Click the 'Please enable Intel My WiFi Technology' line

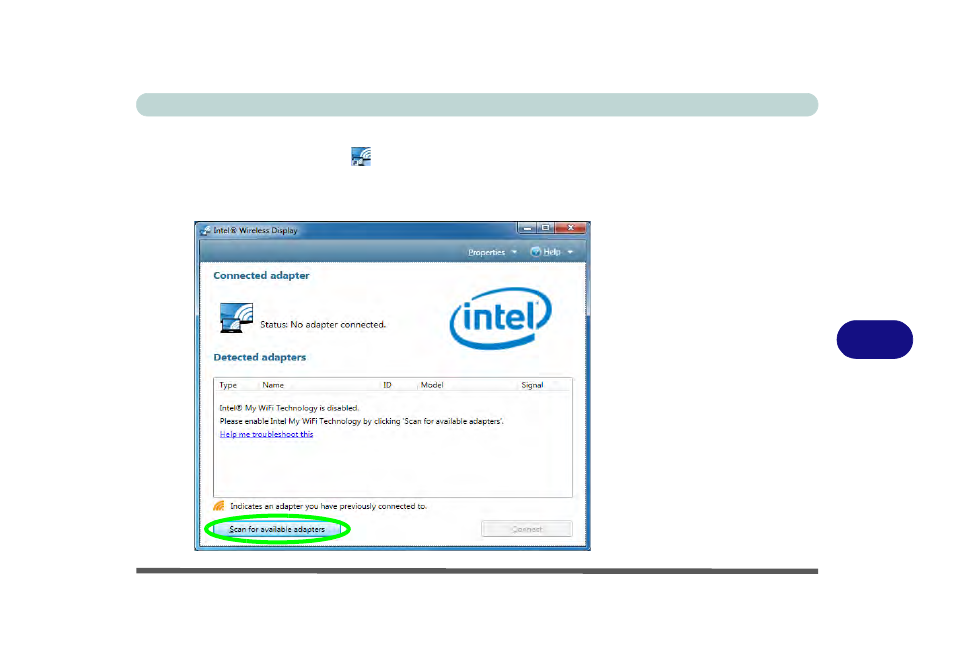click(x=361, y=421)
